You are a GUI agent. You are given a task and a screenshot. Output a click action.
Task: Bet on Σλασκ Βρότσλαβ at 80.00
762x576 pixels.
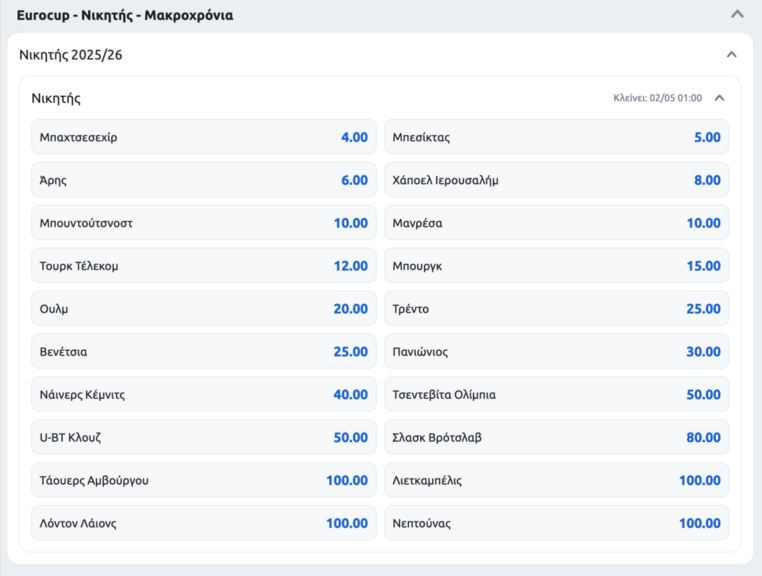click(556, 438)
